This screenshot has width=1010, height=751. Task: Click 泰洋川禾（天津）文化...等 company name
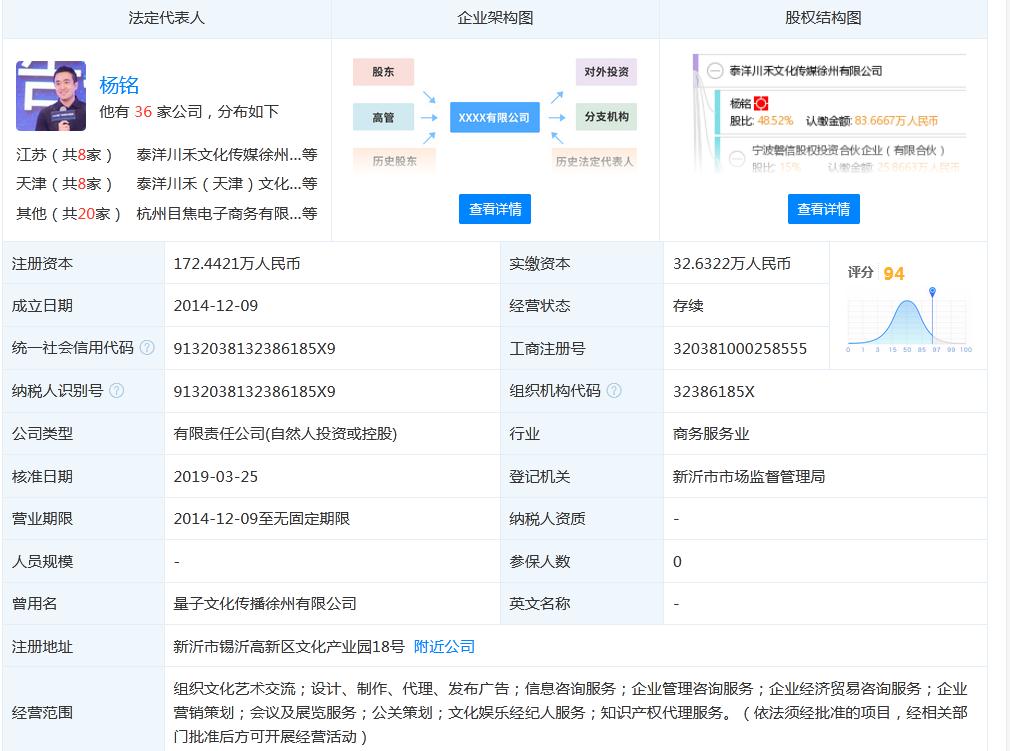click(227, 184)
